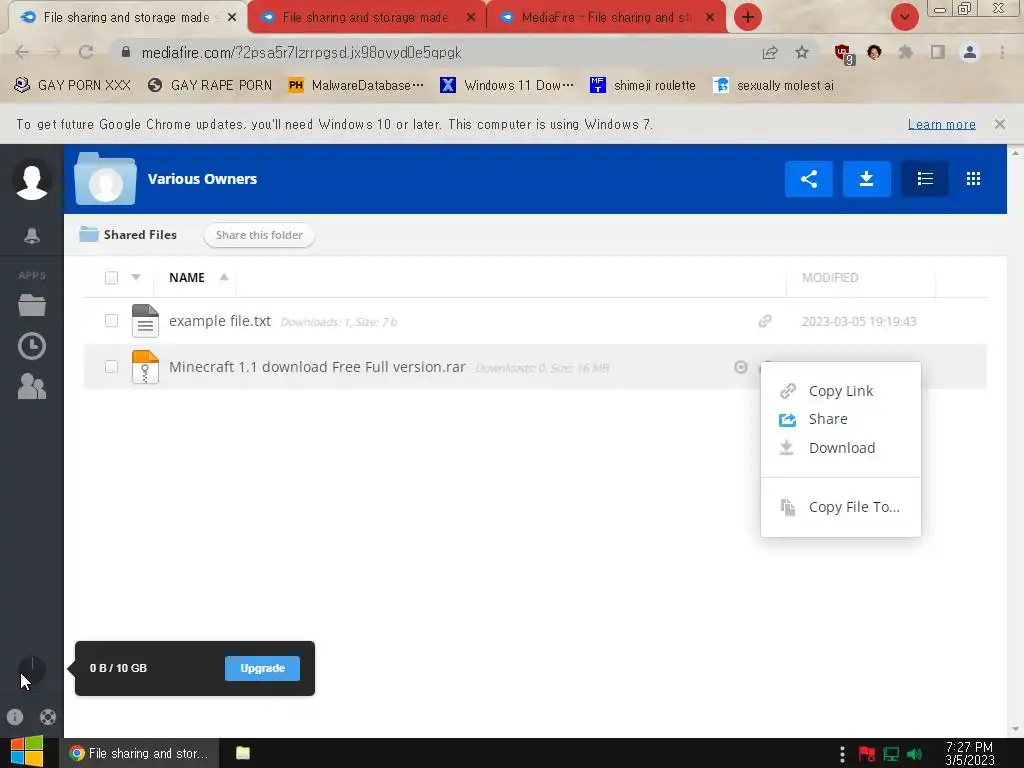Screen dimensions: 1024x768
Task: Open the shimeji roulette bookmark
Action: point(643,86)
